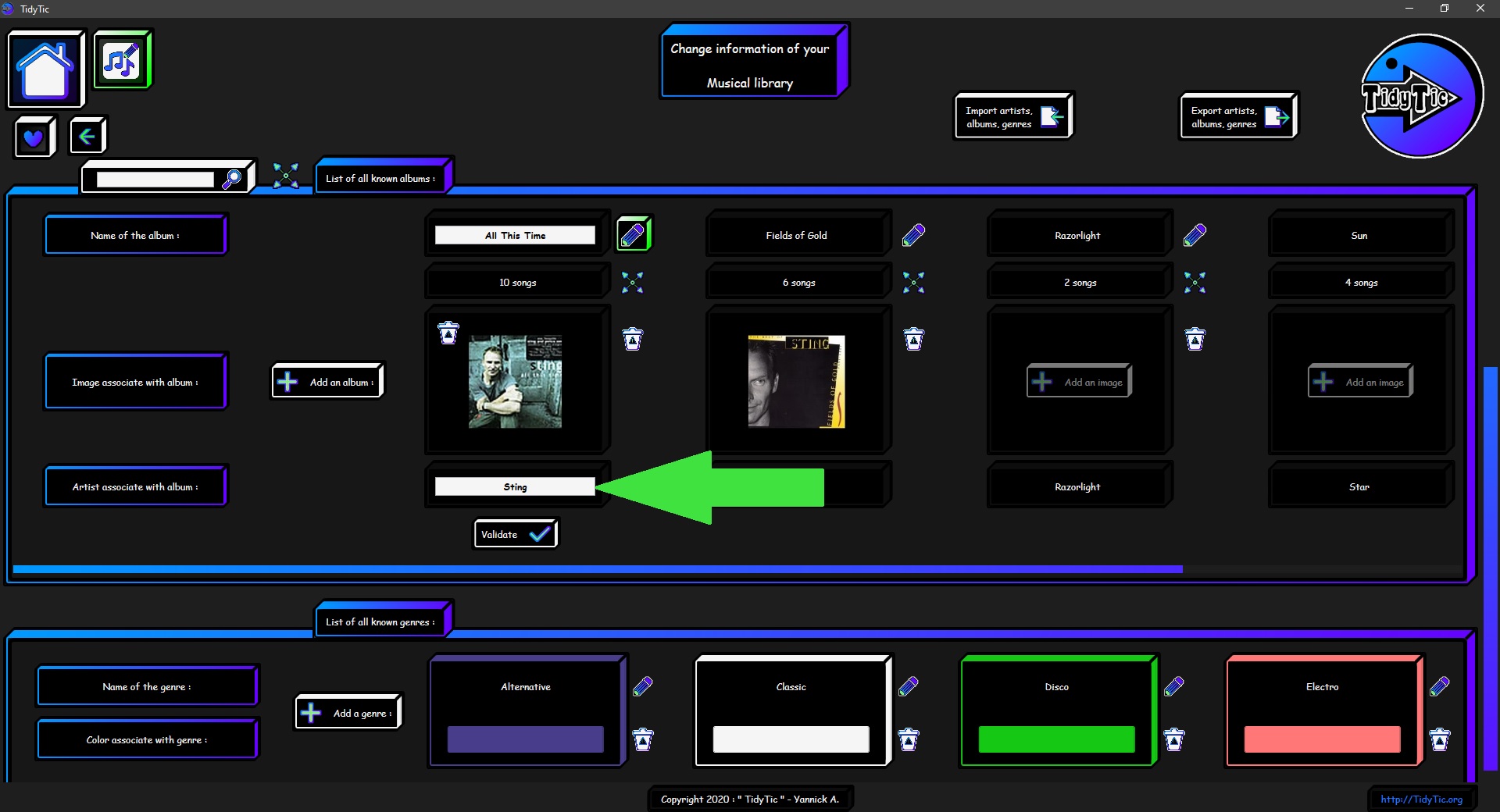The image size is (1500, 812).
Task: Click the Sting artist name input field
Action: 515,486
